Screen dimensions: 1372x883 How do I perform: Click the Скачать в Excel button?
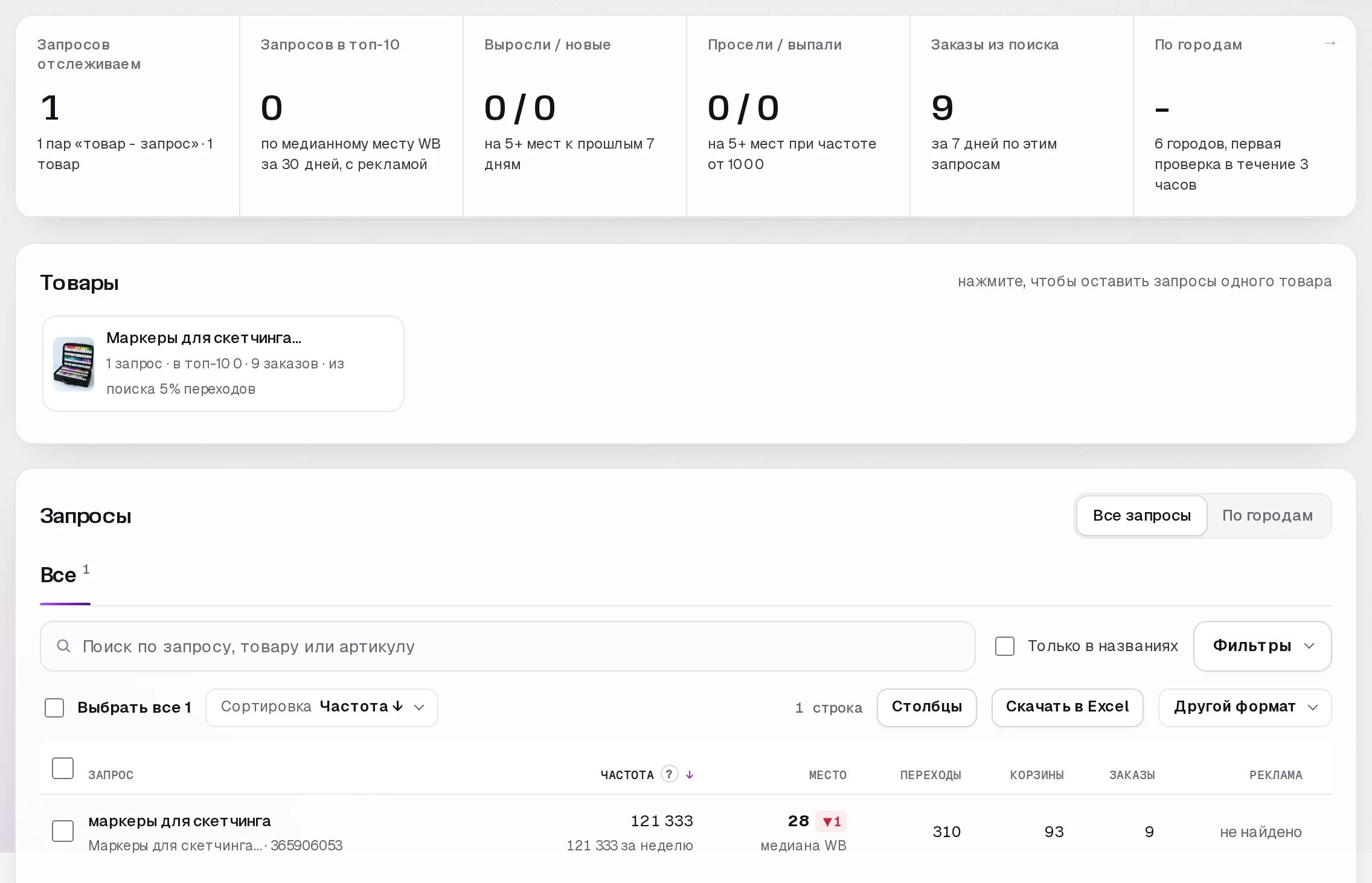(1067, 707)
